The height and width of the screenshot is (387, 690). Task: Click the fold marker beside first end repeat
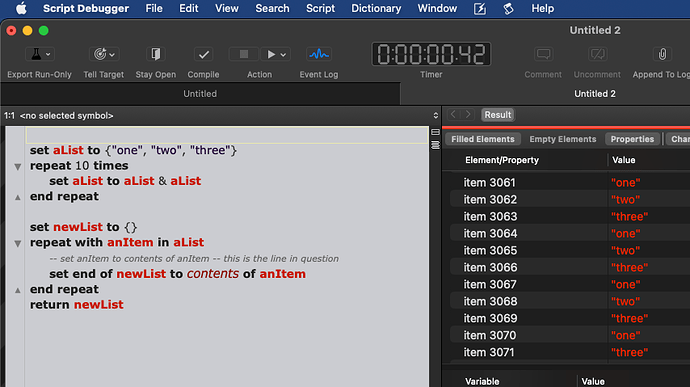point(18,197)
